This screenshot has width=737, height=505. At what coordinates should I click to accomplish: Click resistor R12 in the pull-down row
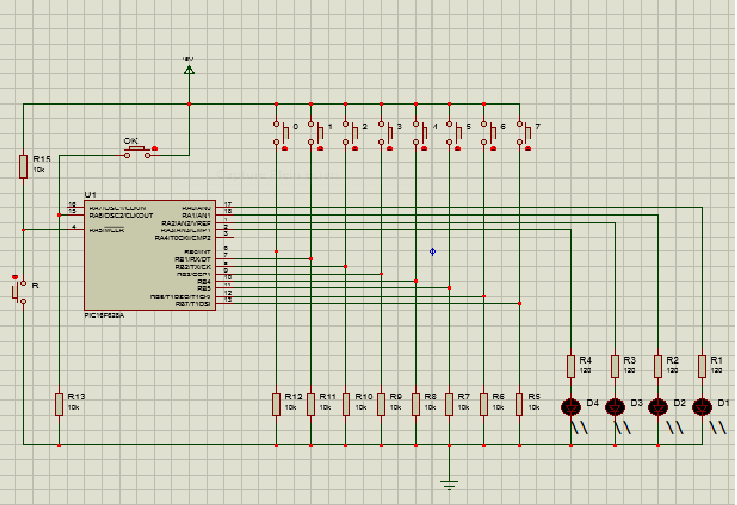point(276,404)
